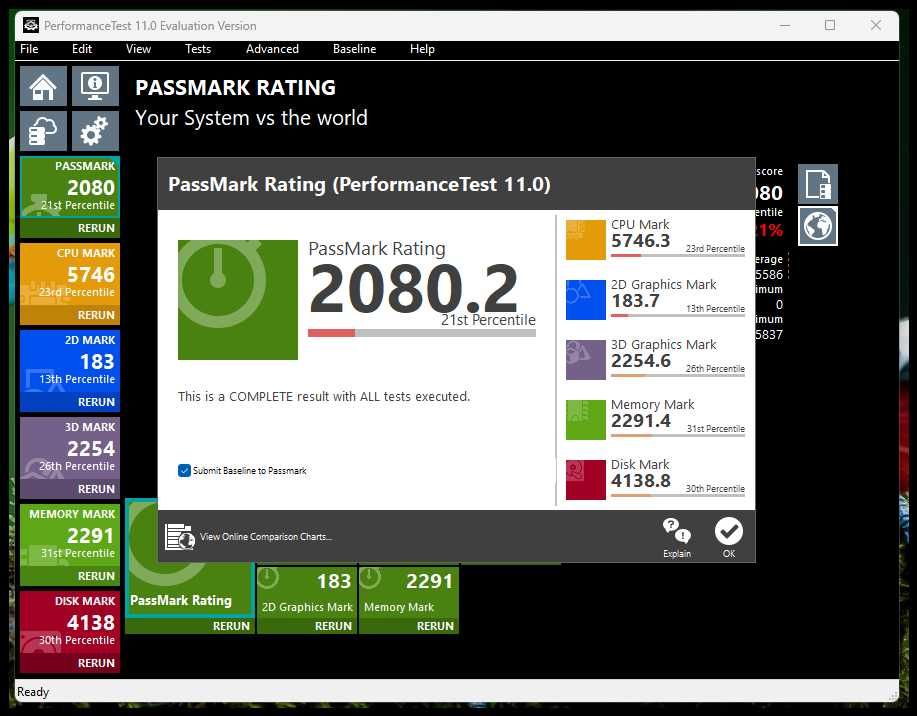Screen dimensions: 917x716
Task: Select the 2291 Memory Mark bottom tile
Action: point(409,591)
